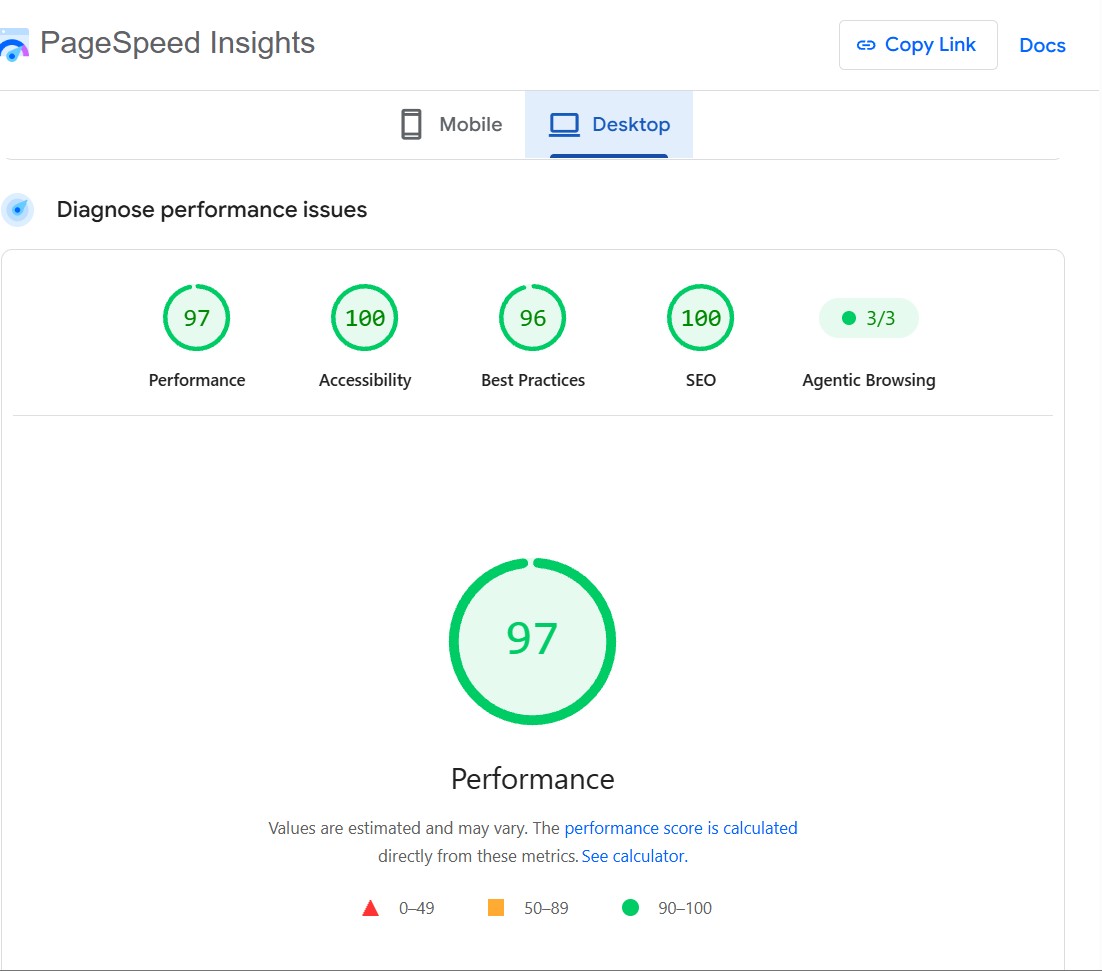Open the performance score is calculated link
This screenshot has width=1102, height=971.
(681, 828)
